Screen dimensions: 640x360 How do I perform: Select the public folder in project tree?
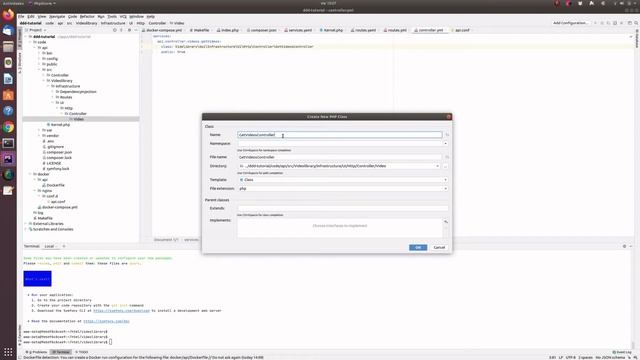point(51,64)
